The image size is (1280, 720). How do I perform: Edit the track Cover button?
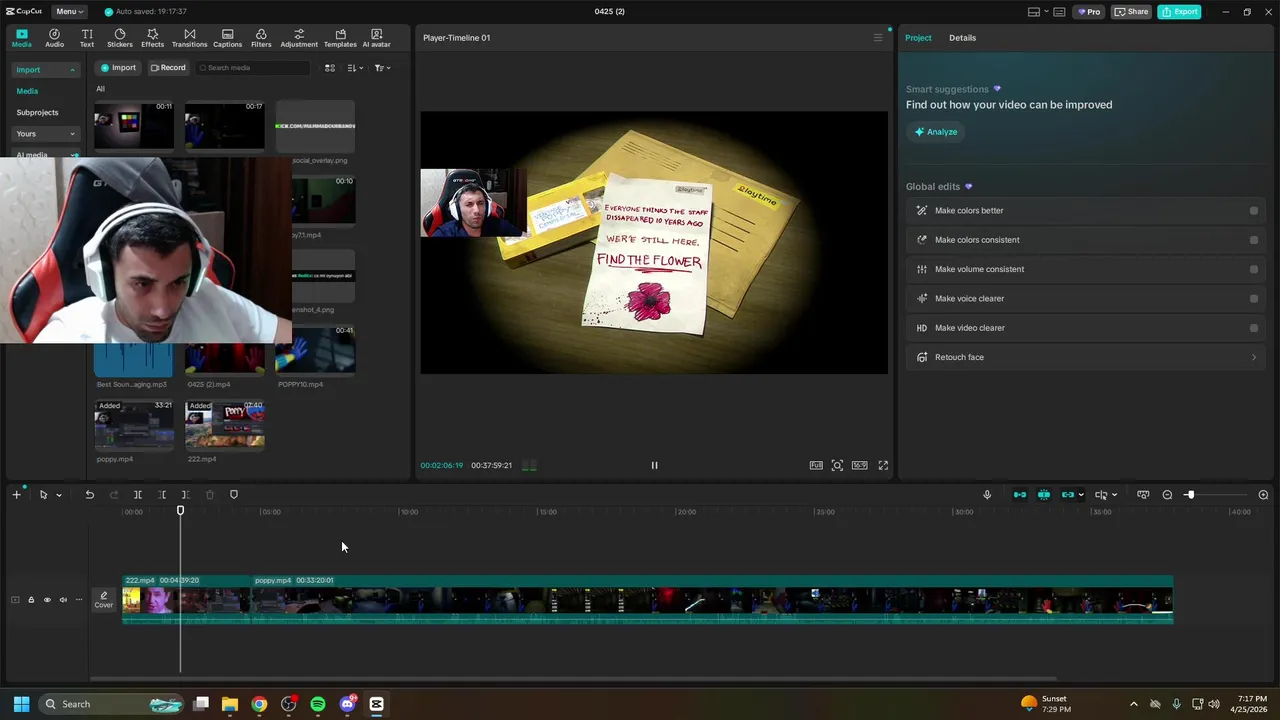104,600
